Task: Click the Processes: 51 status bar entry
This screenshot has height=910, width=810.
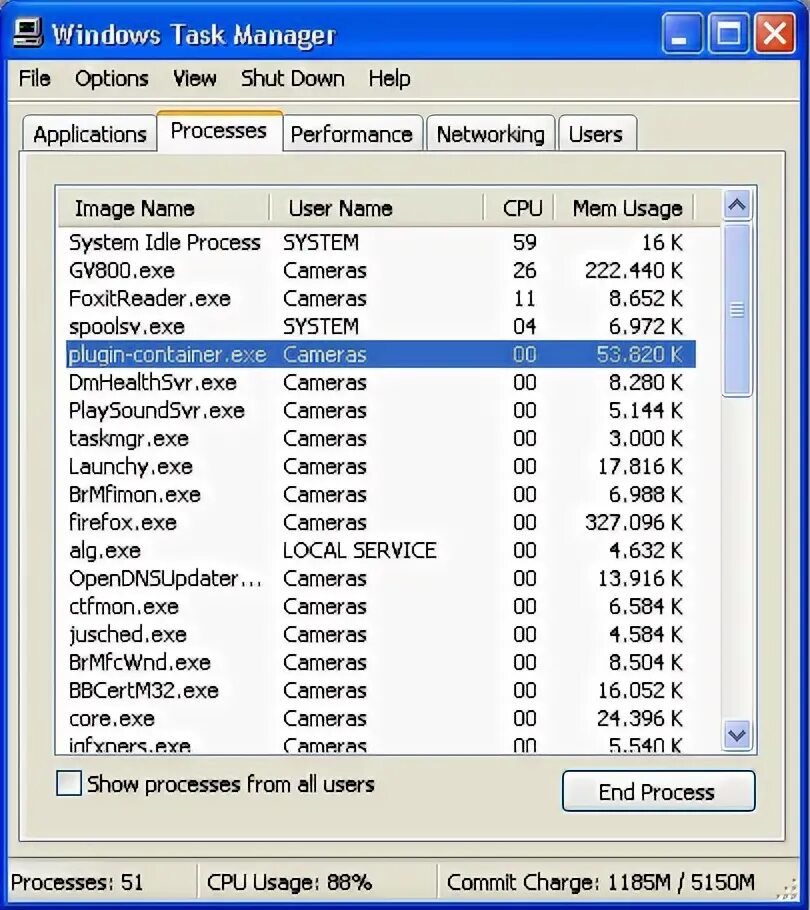Action: pos(77,882)
